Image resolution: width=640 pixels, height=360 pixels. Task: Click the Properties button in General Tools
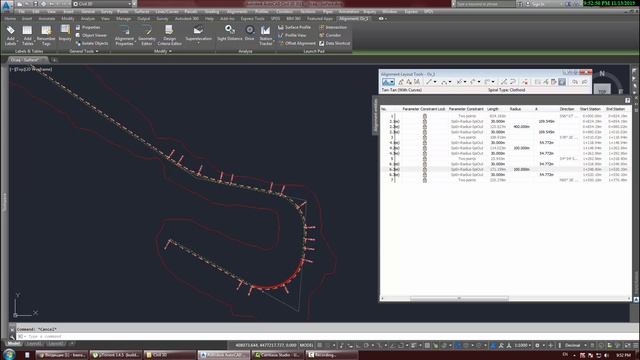(88, 27)
